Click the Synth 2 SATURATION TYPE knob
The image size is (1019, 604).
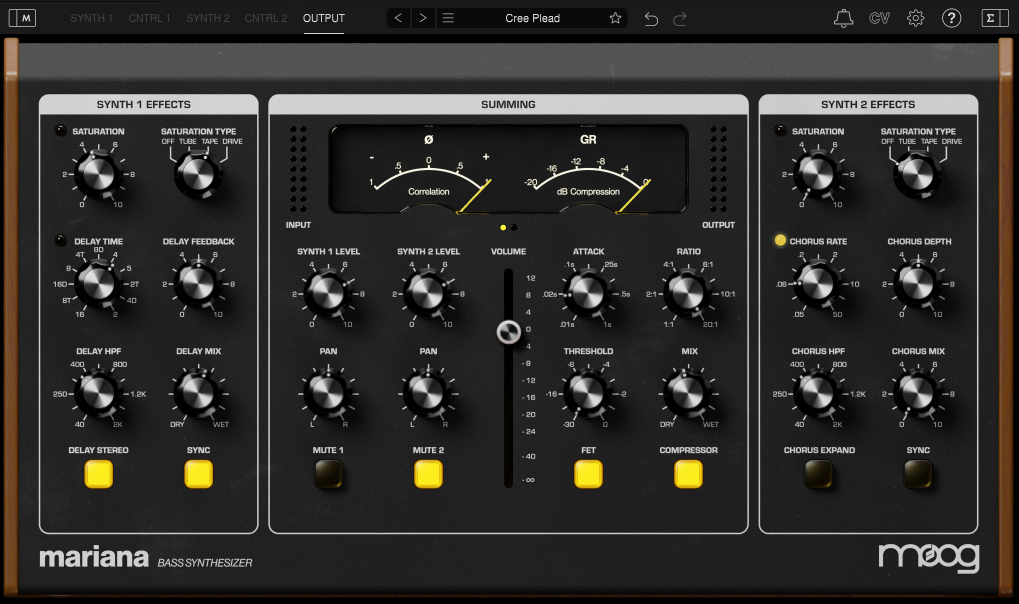[x=918, y=174]
